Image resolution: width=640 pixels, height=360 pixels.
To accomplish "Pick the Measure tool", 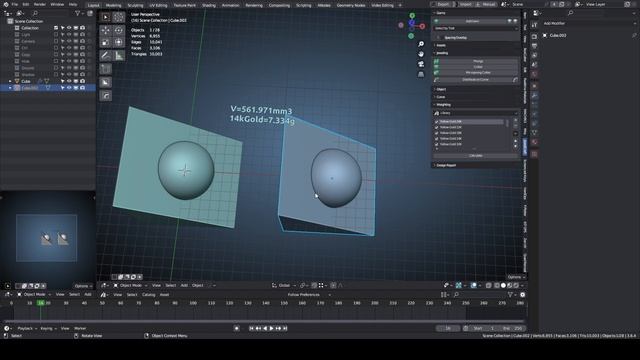I will coord(119,56).
